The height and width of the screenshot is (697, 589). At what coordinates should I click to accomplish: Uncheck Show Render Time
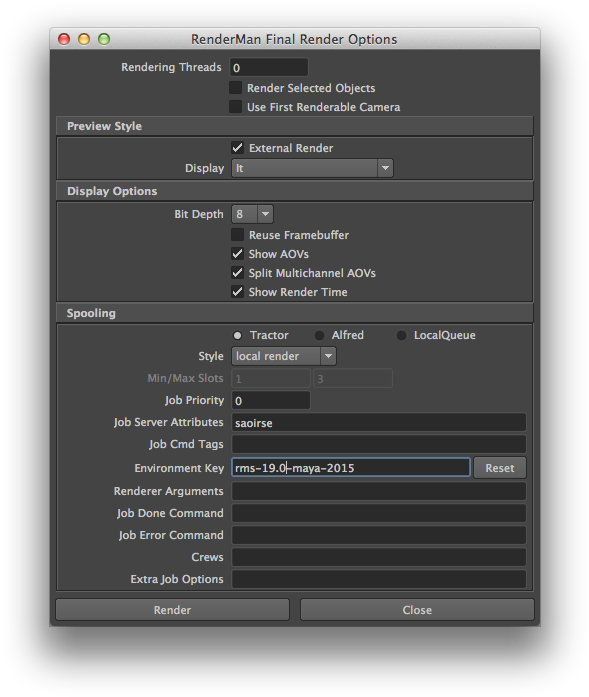237,292
